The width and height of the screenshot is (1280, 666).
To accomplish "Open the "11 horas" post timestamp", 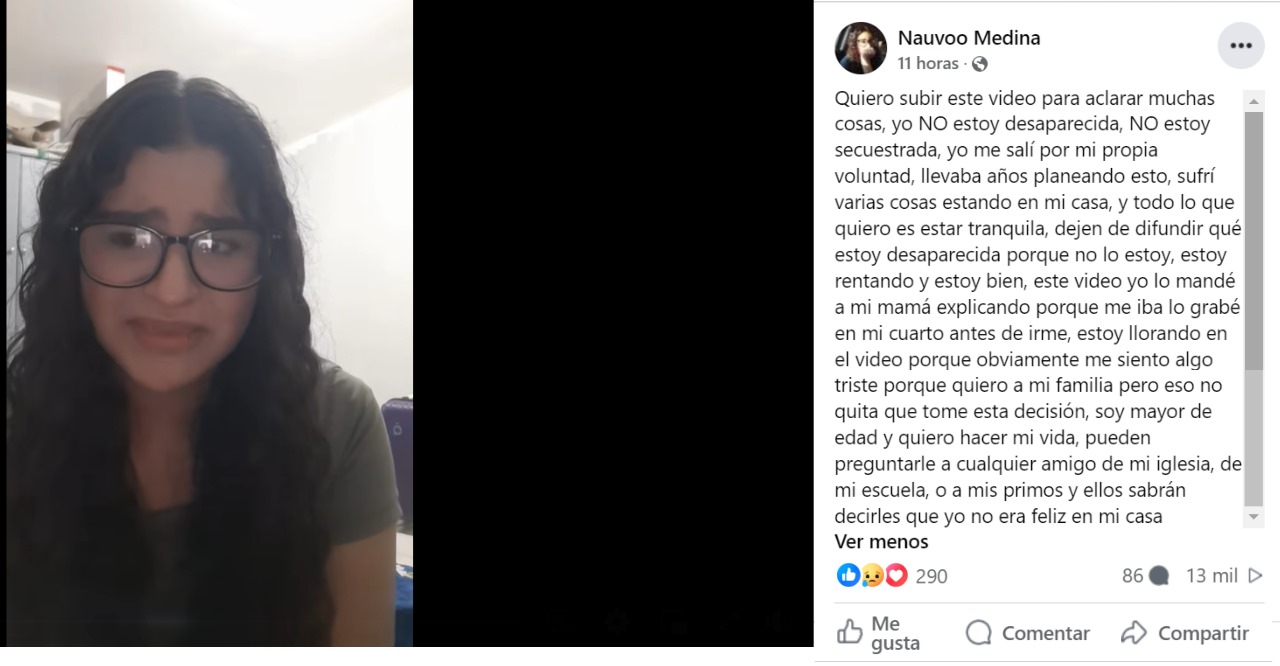I will (x=928, y=63).
